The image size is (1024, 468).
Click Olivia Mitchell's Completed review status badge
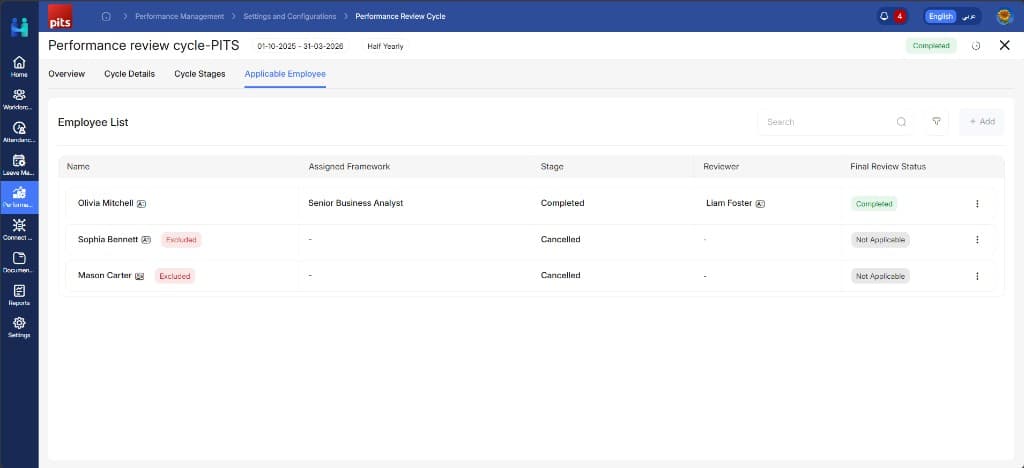coord(874,204)
